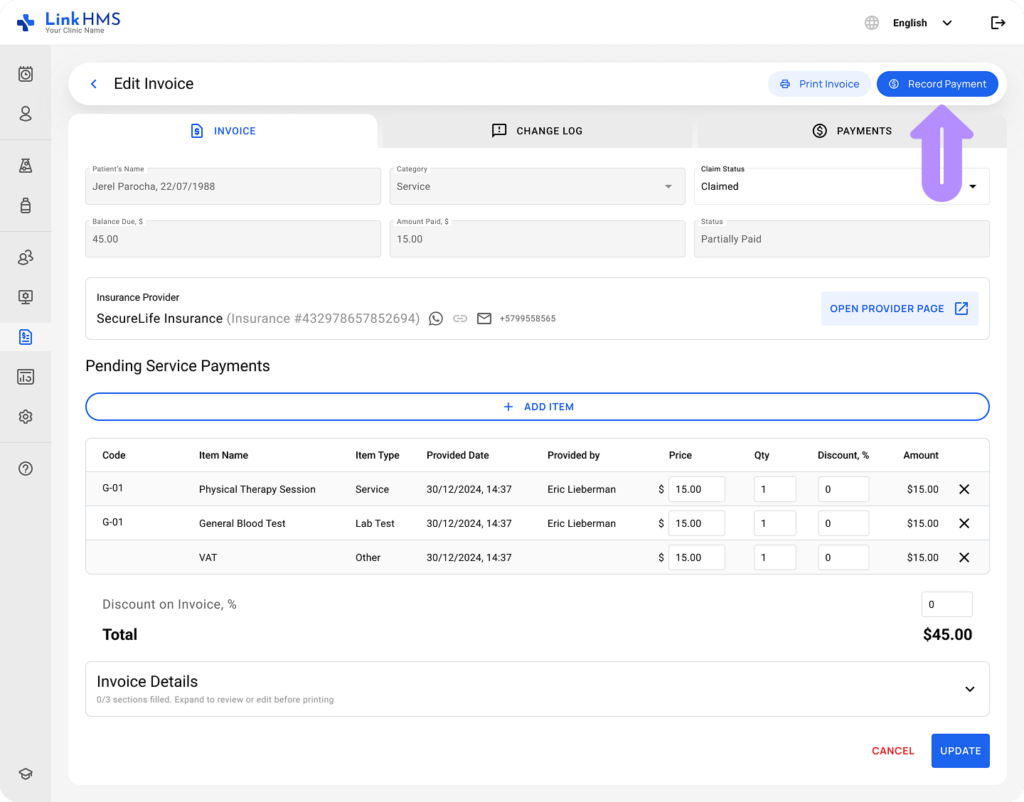
Task: Click the CANCEL button
Action: point(893,751)
